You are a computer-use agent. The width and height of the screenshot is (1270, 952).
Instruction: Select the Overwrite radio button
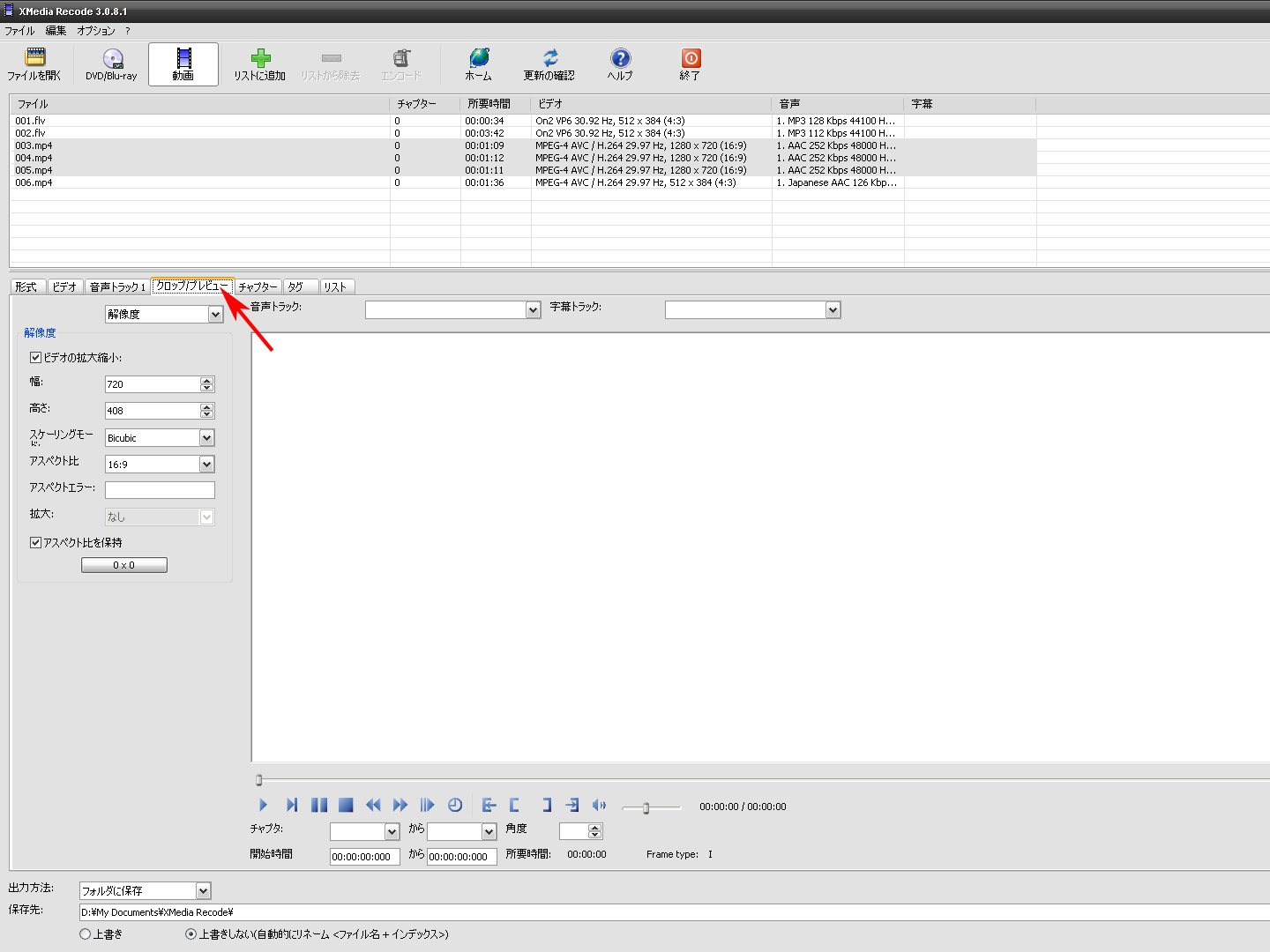pyautogui.click(x=86, y=934)
